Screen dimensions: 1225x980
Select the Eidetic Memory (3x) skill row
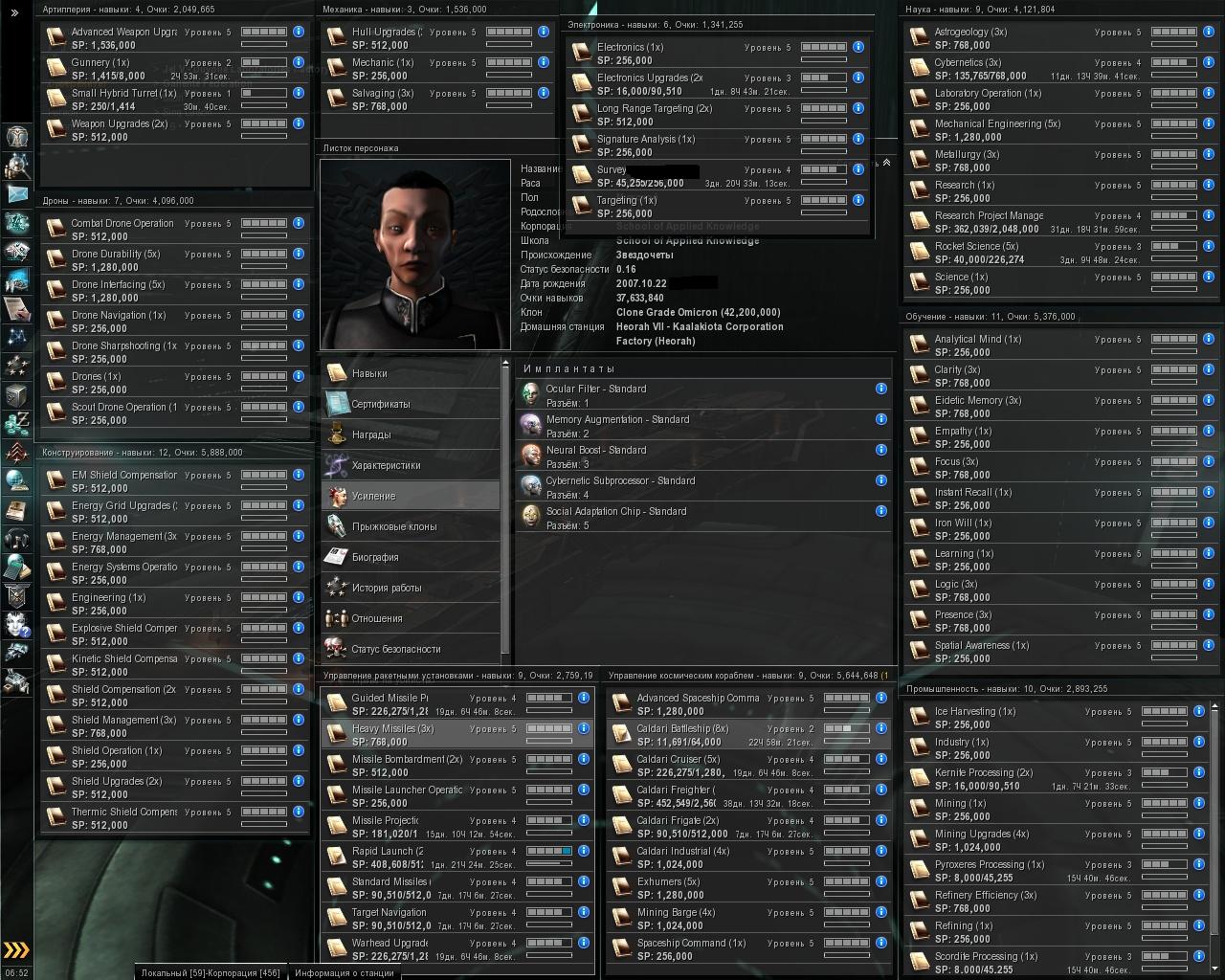click(x=1061, y=407)
